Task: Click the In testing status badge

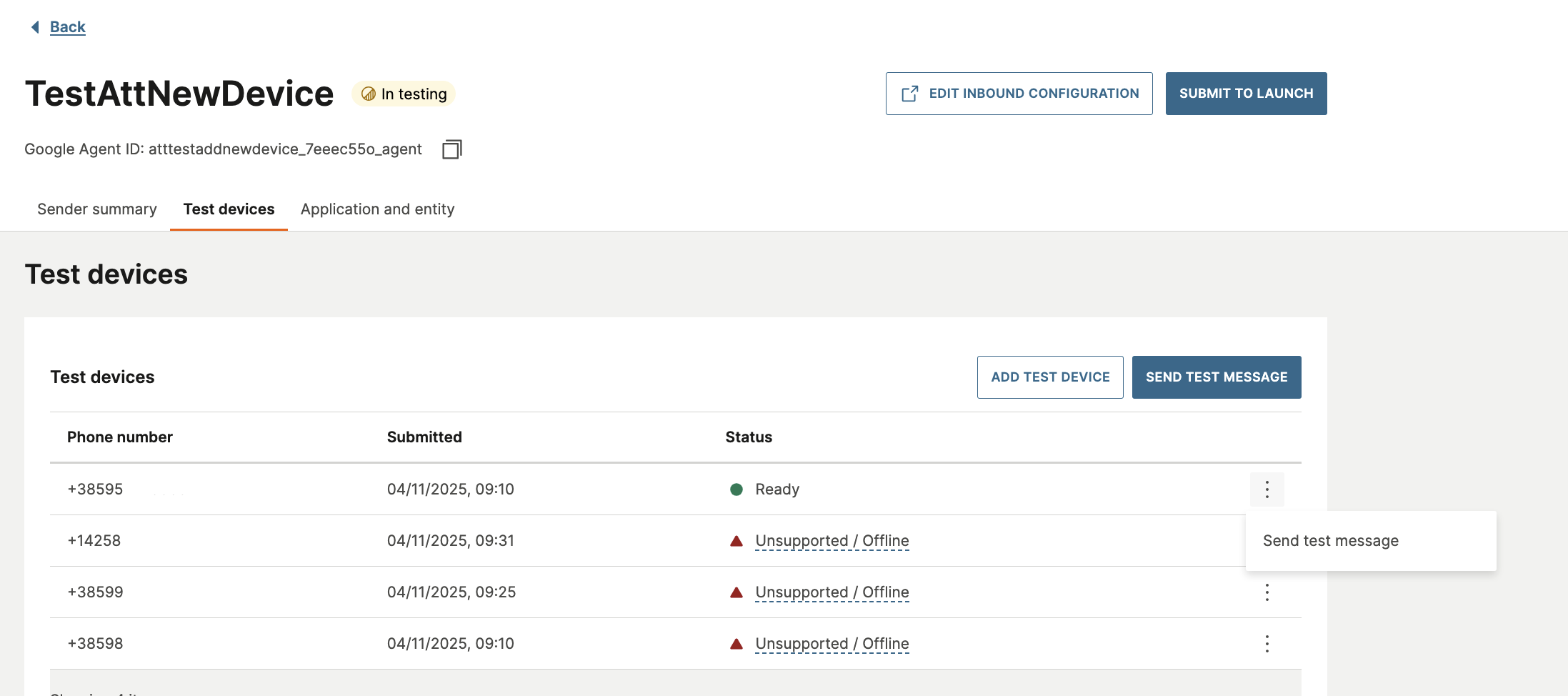Action: click(x=404, y=94)
